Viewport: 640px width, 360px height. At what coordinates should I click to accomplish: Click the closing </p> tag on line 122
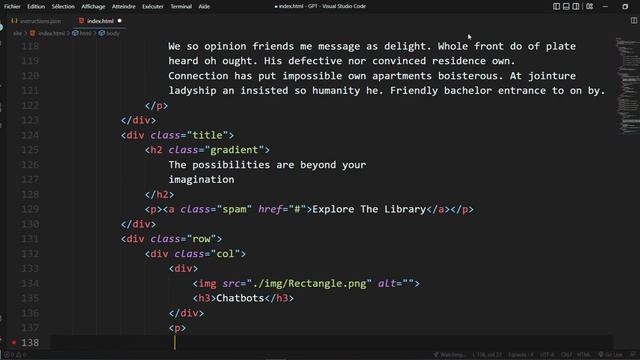[x=156, y=106]
